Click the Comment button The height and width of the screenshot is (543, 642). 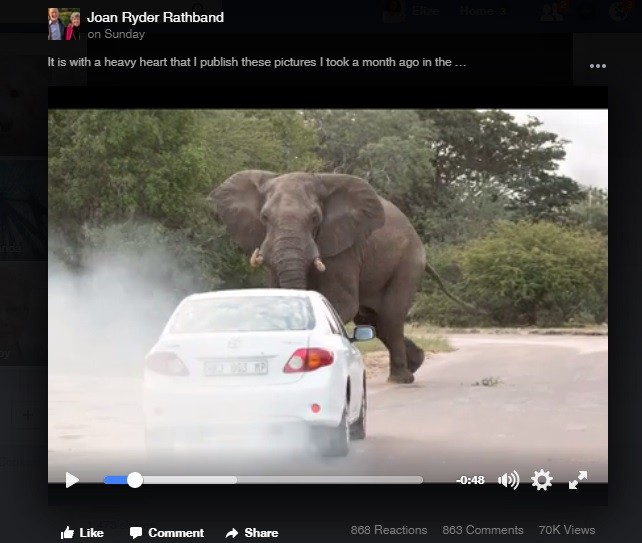tap(166, 532)
